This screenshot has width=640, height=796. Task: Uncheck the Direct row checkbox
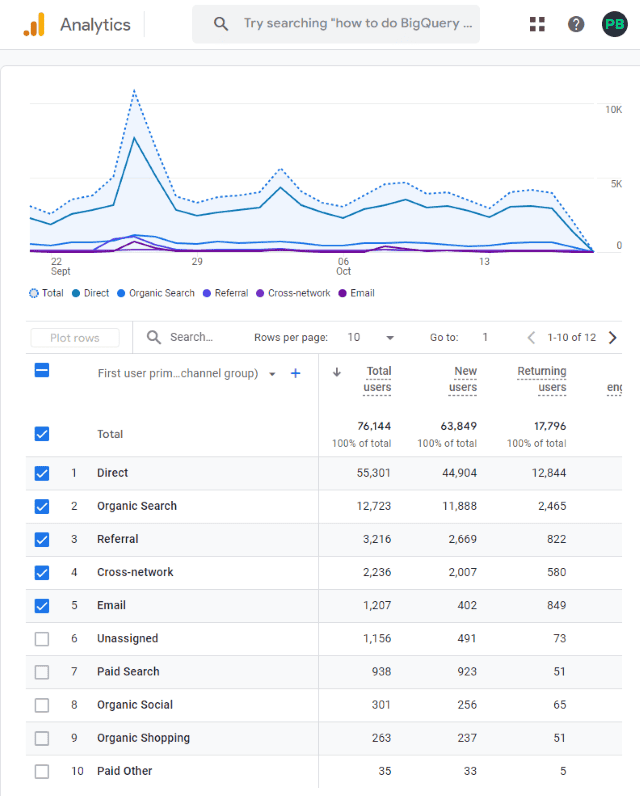(x=42, y=473)
